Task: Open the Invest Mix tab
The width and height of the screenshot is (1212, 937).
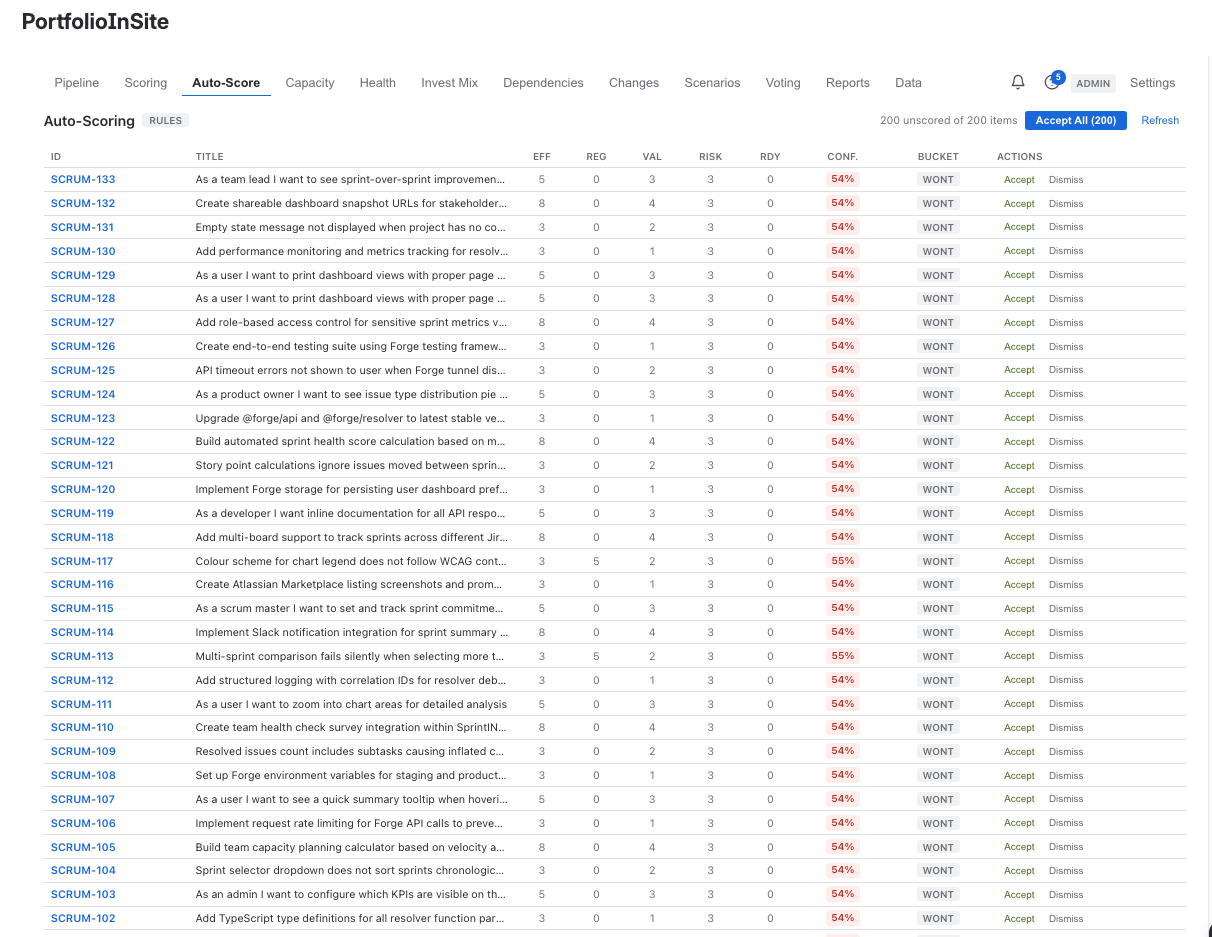Action: tap(449, 83)
